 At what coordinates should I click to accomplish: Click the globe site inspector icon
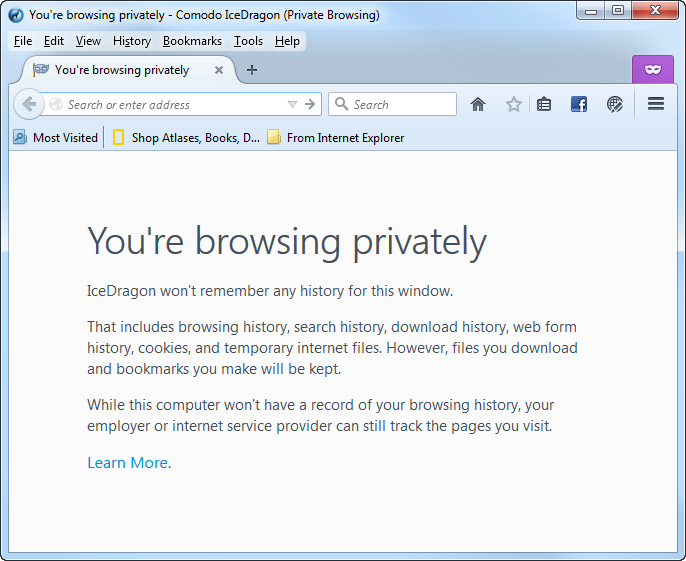pos(614,104)
